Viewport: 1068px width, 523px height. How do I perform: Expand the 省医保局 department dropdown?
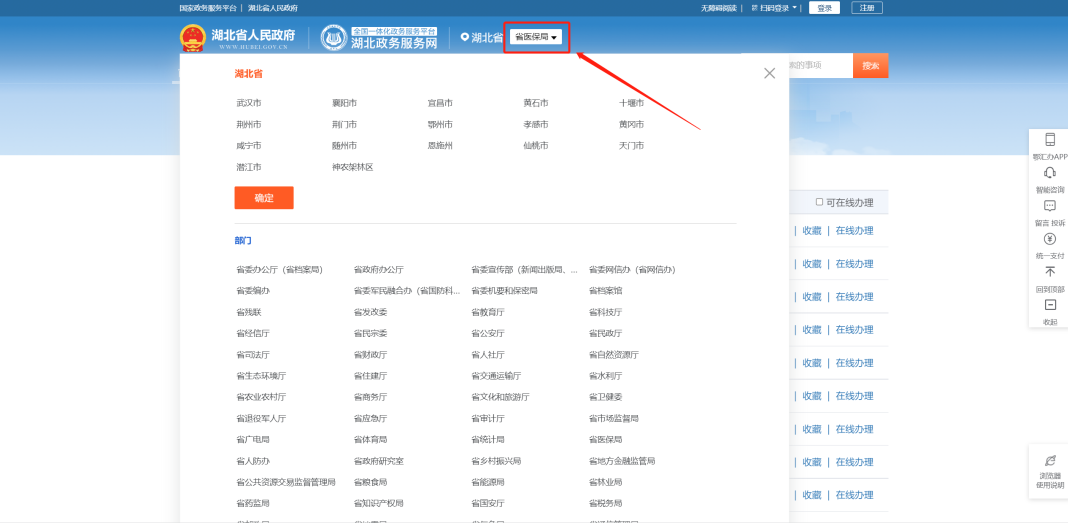pos(536,37)
